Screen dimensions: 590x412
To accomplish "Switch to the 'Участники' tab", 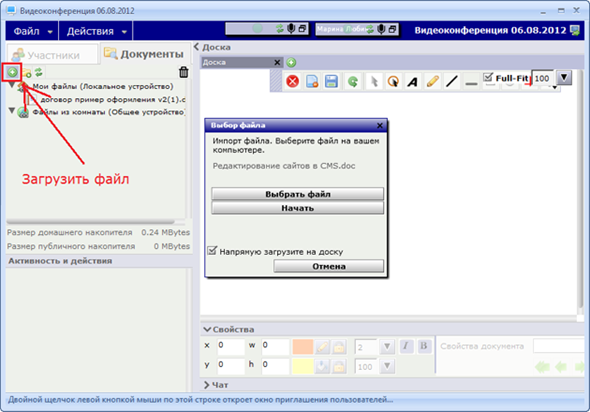I will (x=52, y=55).
